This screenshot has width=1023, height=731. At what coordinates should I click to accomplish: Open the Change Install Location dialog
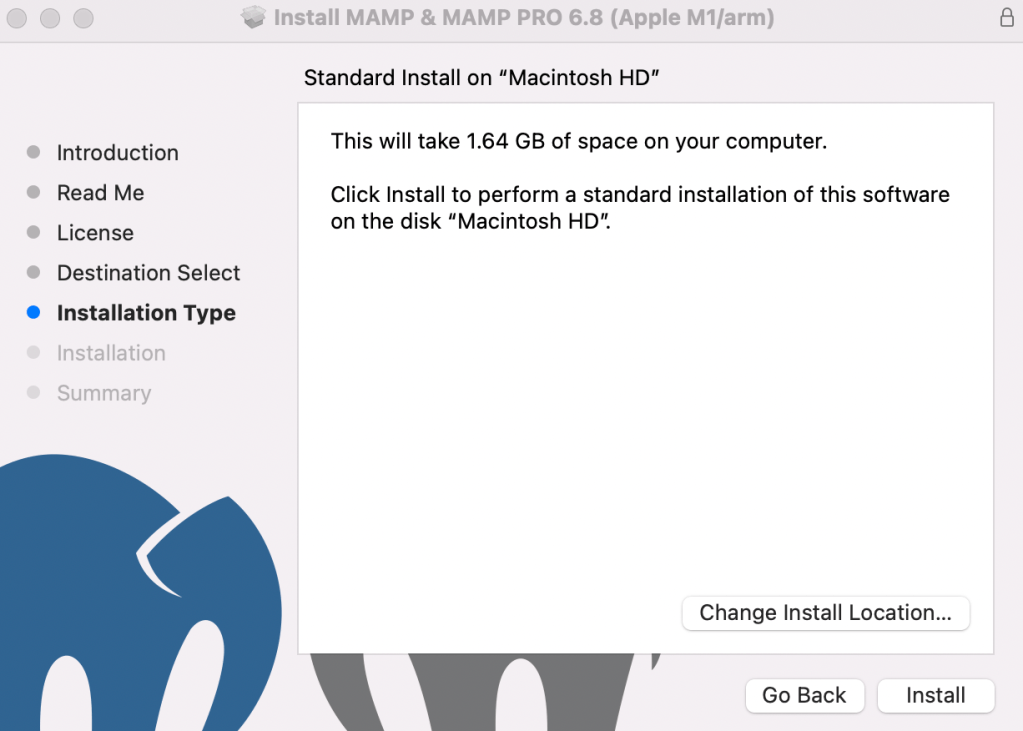point(825,613)
